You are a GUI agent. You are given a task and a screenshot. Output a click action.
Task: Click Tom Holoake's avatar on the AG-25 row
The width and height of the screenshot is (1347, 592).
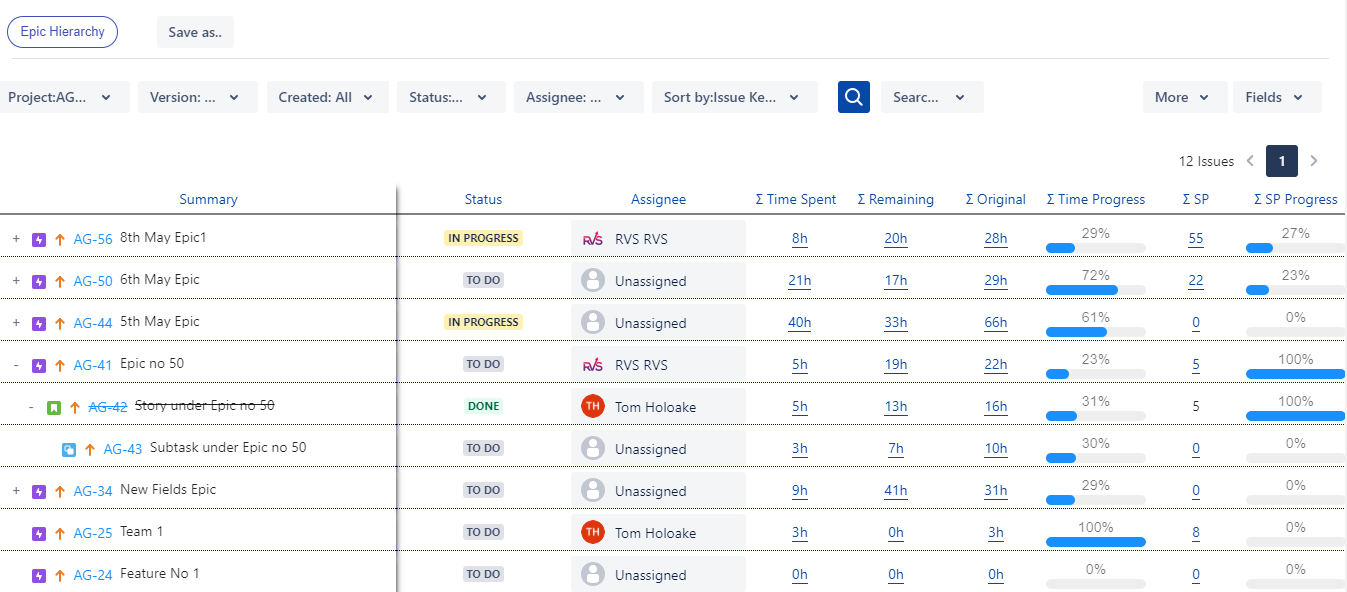[x=593, y=532]
